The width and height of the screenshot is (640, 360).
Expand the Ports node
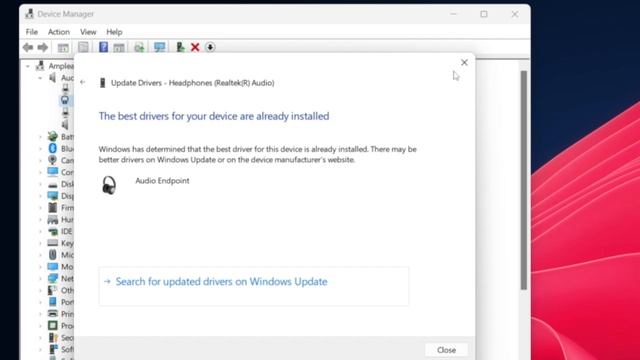click(x=40, y=302)
